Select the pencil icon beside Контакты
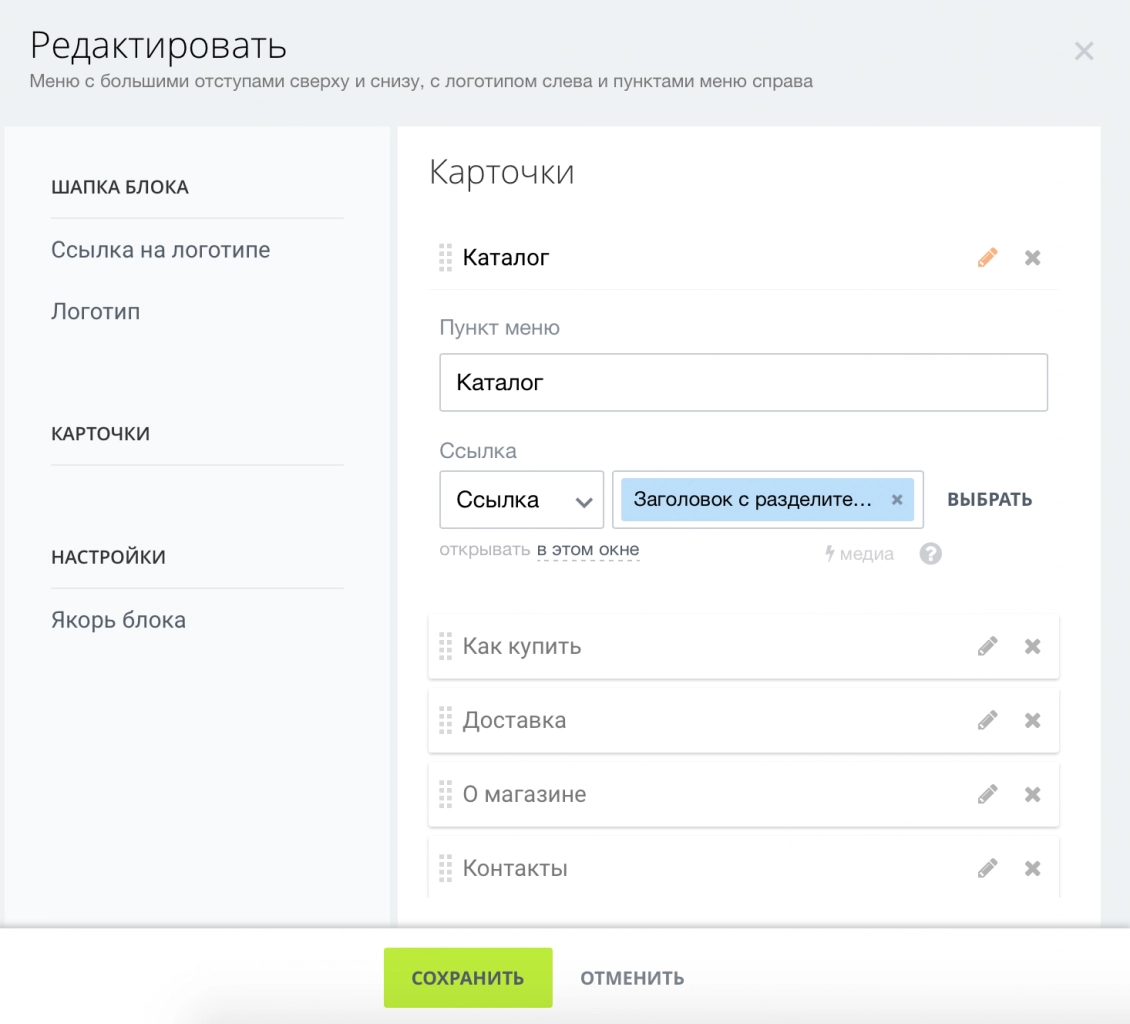This screenshot has width=1130, height=1024. pos(988,868)
